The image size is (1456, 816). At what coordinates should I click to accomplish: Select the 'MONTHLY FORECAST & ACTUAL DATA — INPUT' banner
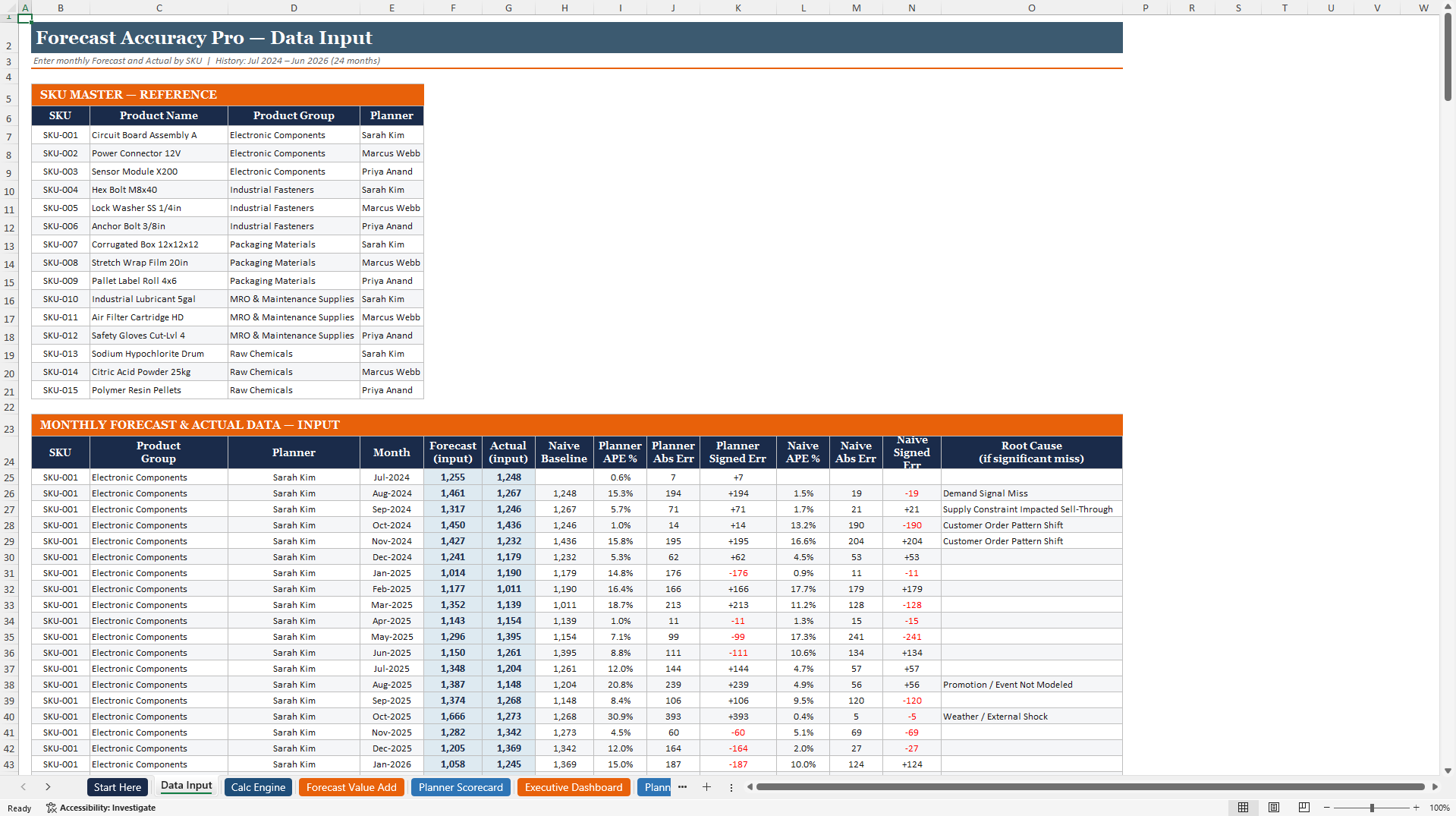pos(577,425)
